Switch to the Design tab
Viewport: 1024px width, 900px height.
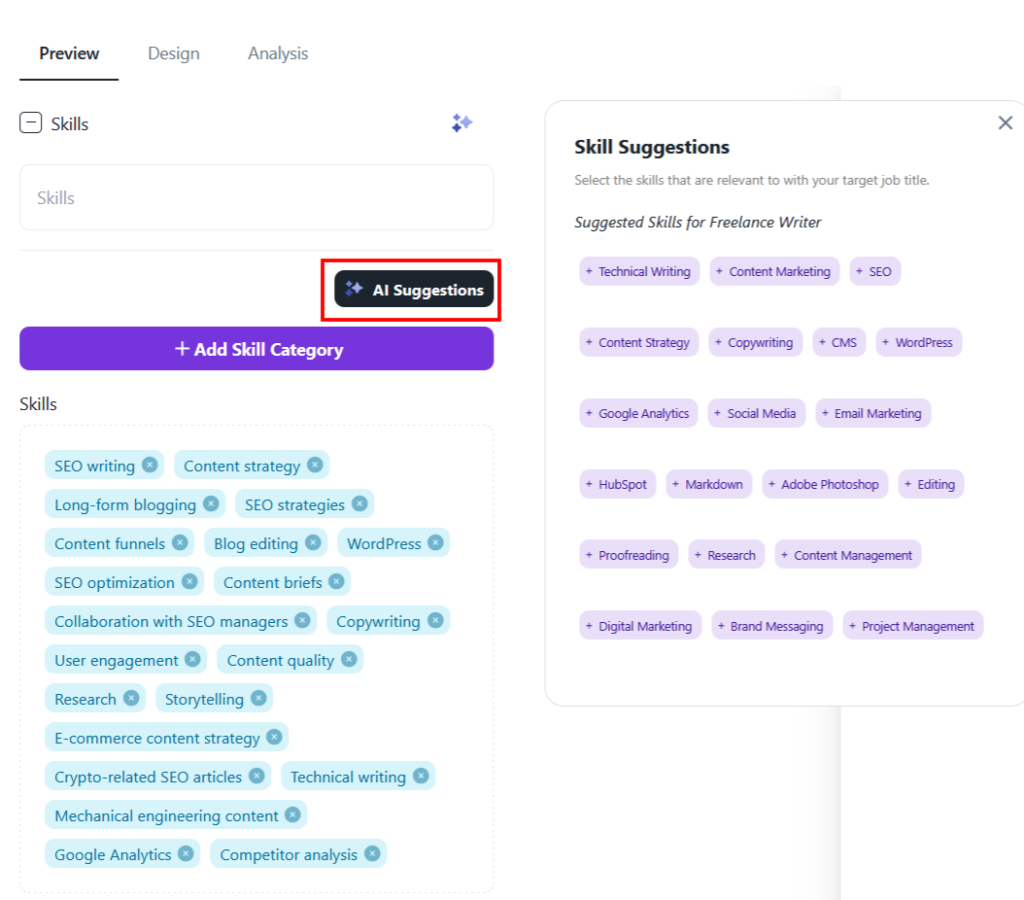pos(173,53)
